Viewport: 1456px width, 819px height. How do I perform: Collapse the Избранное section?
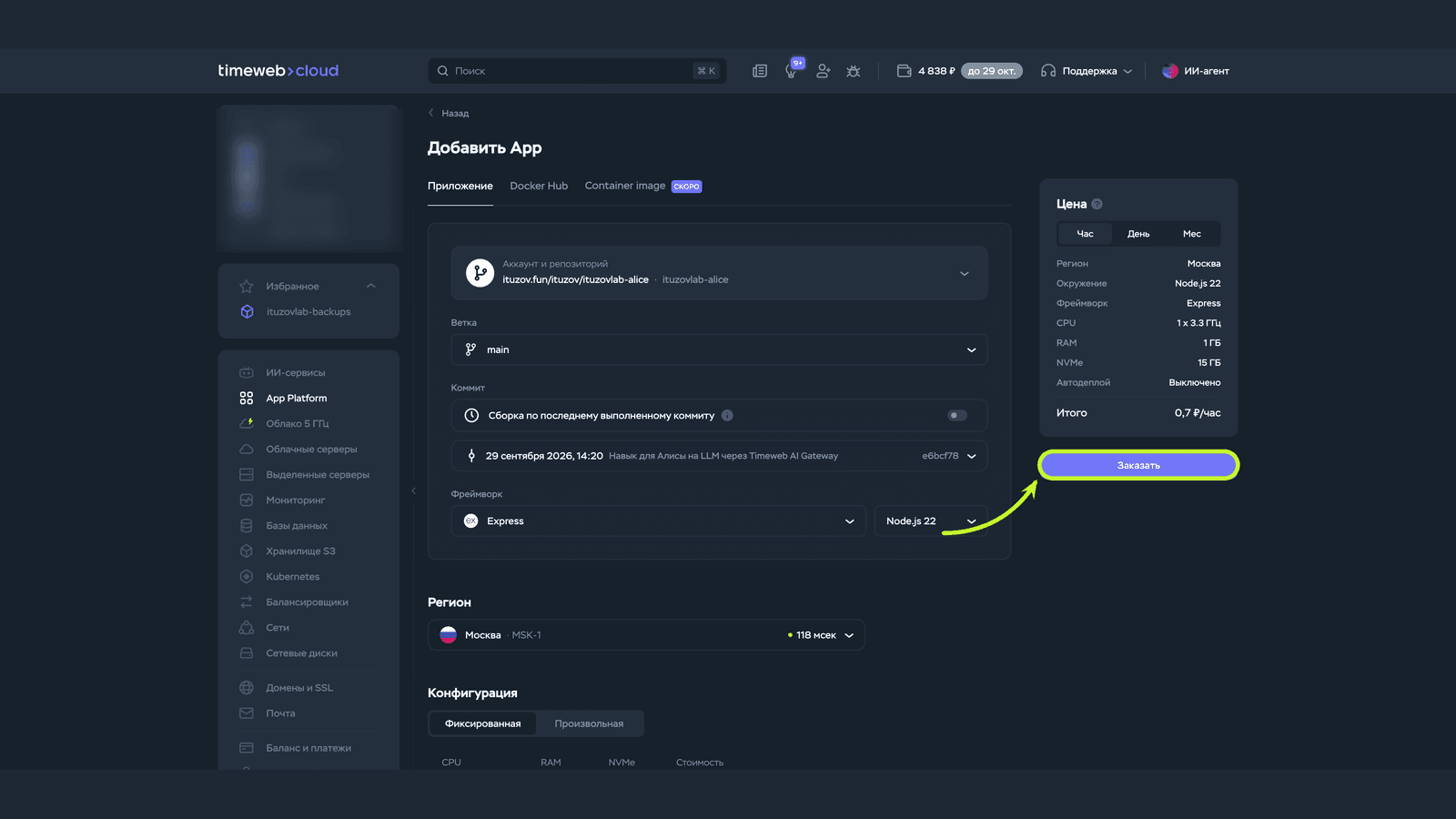tap(371, 286)
